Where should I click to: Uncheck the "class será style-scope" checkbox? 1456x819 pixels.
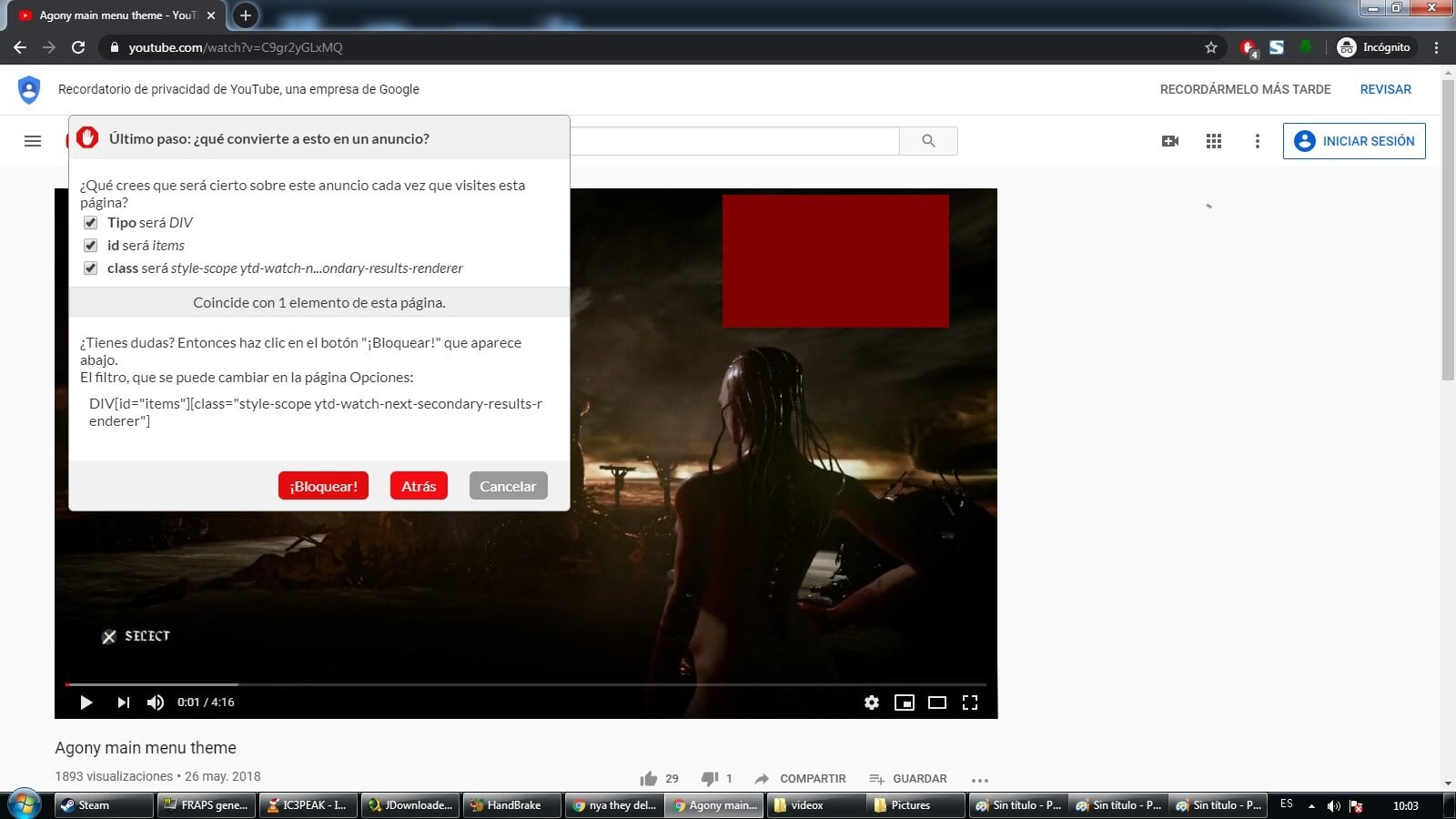(90, 268)
